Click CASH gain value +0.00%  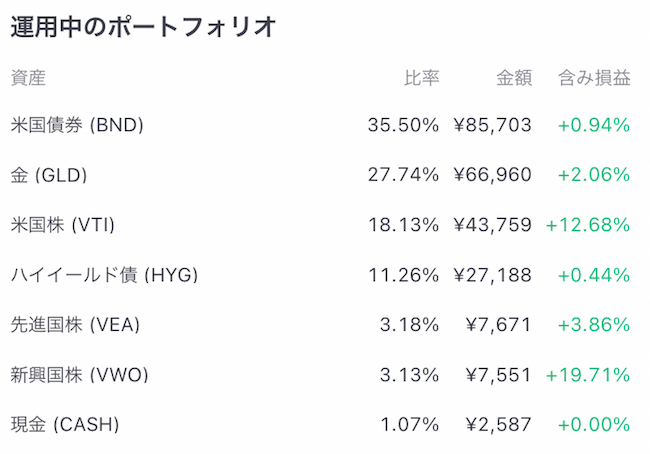594,425
